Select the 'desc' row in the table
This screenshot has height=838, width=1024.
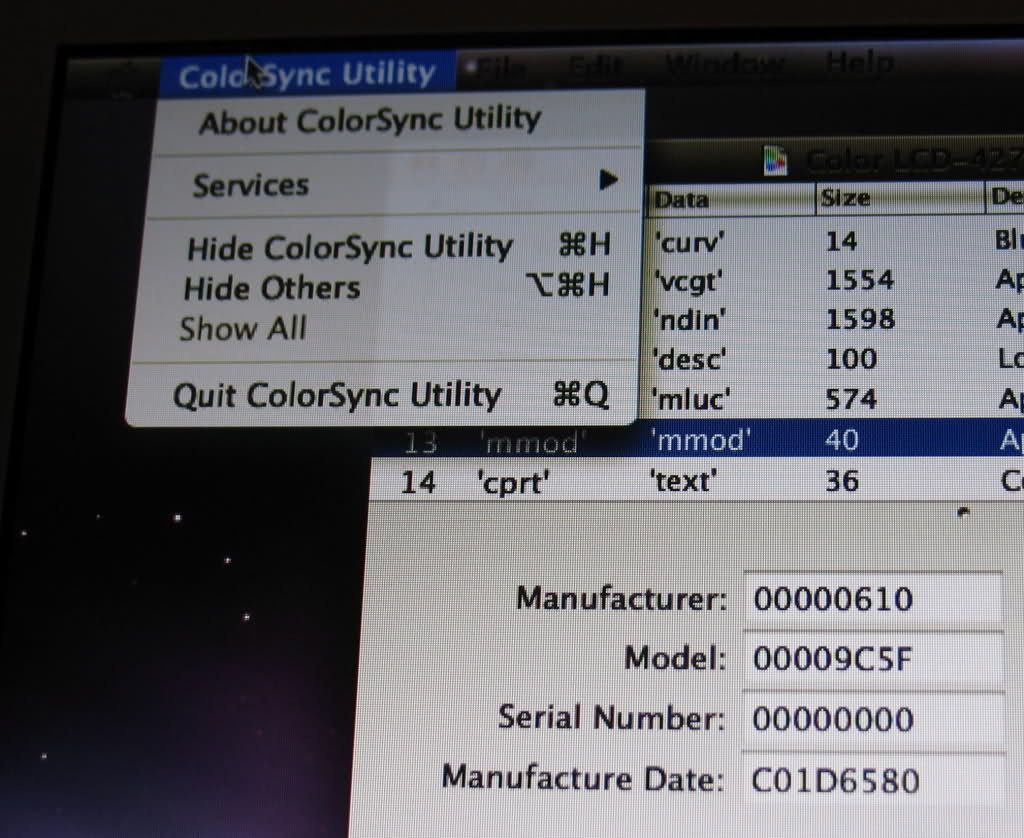point(835,359)
